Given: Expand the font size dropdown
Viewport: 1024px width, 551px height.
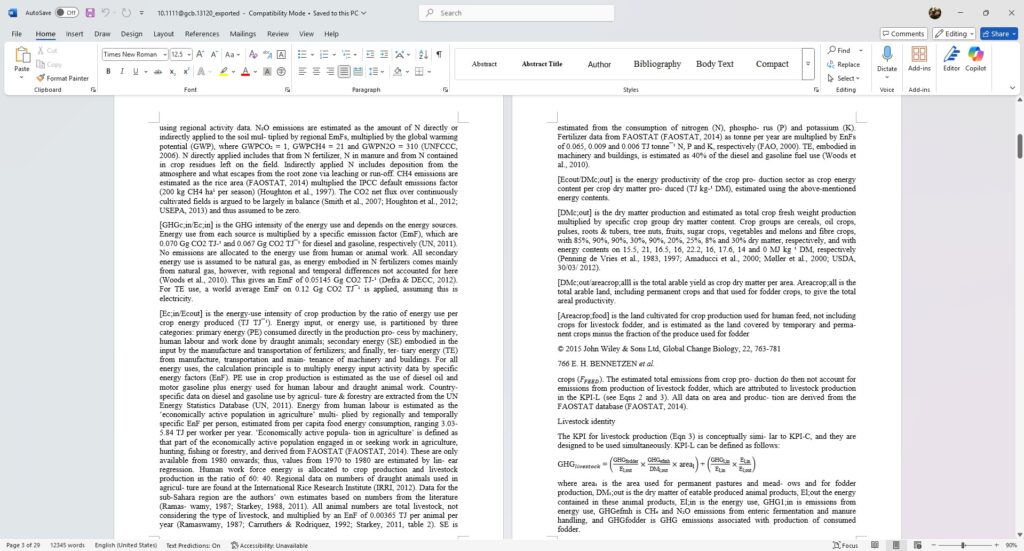Looking at the screenshot, I should [x=189, y=54].
